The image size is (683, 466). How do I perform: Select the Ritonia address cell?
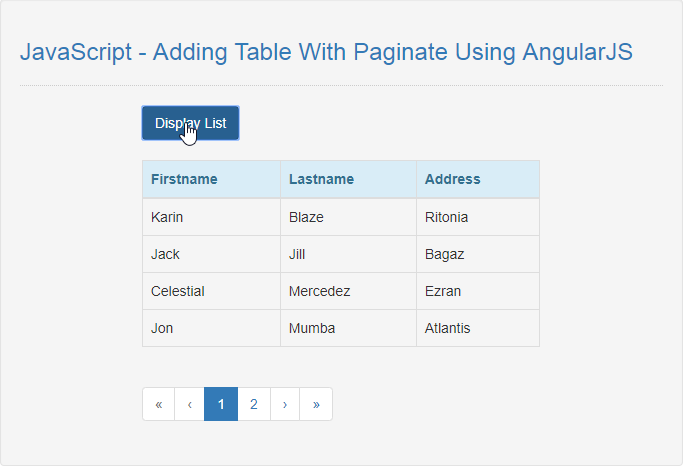(x=478, y=217)
